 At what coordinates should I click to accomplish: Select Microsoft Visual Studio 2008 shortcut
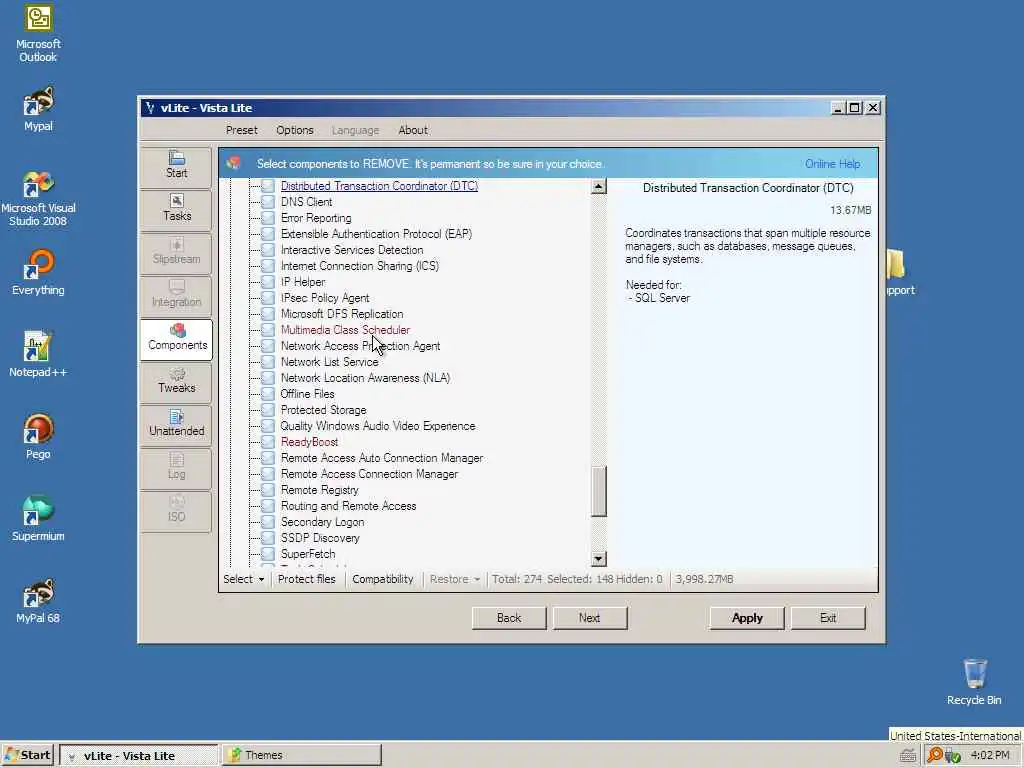[38, 198]
